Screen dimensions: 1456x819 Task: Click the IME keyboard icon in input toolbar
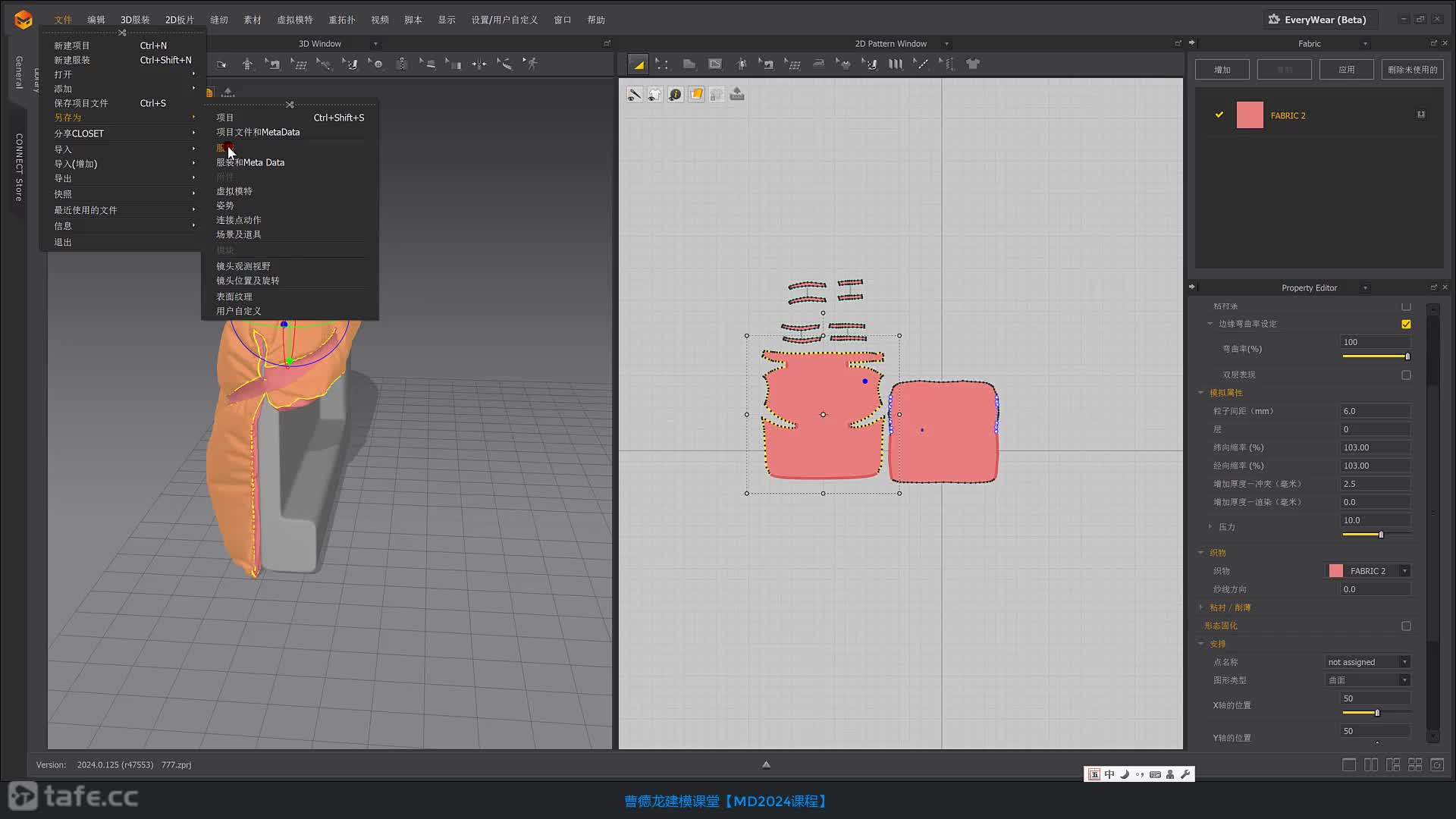point(1155,774)
